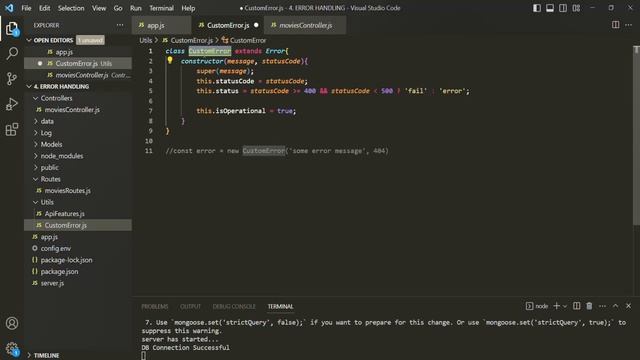
Task: Open the terminal launch profile dropdown arrow
Action: click(565, 306)
